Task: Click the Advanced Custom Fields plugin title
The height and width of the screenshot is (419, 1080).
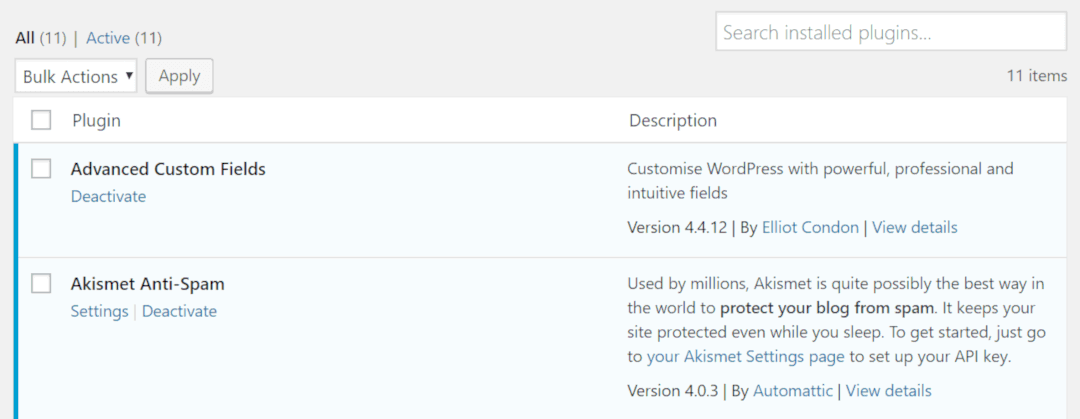Action: point(168,169)
